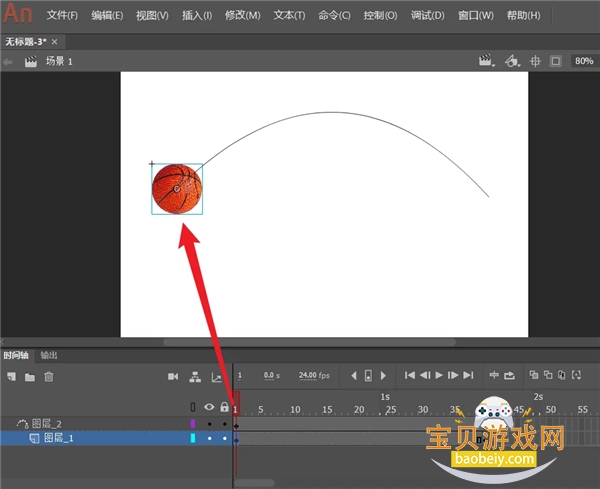Click the 场景 1 scene label
This screenshot has width=600, height=489.
click(x=59, y=61)
